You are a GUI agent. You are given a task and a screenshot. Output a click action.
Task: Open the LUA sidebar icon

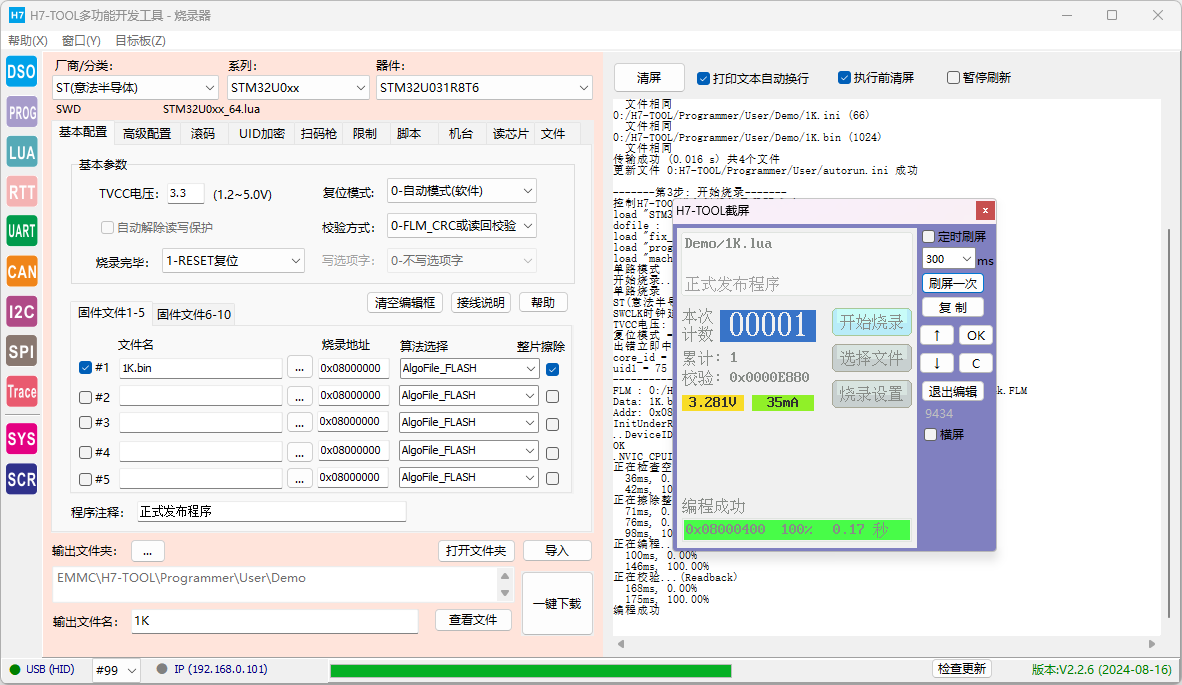(x=21, y=152)
